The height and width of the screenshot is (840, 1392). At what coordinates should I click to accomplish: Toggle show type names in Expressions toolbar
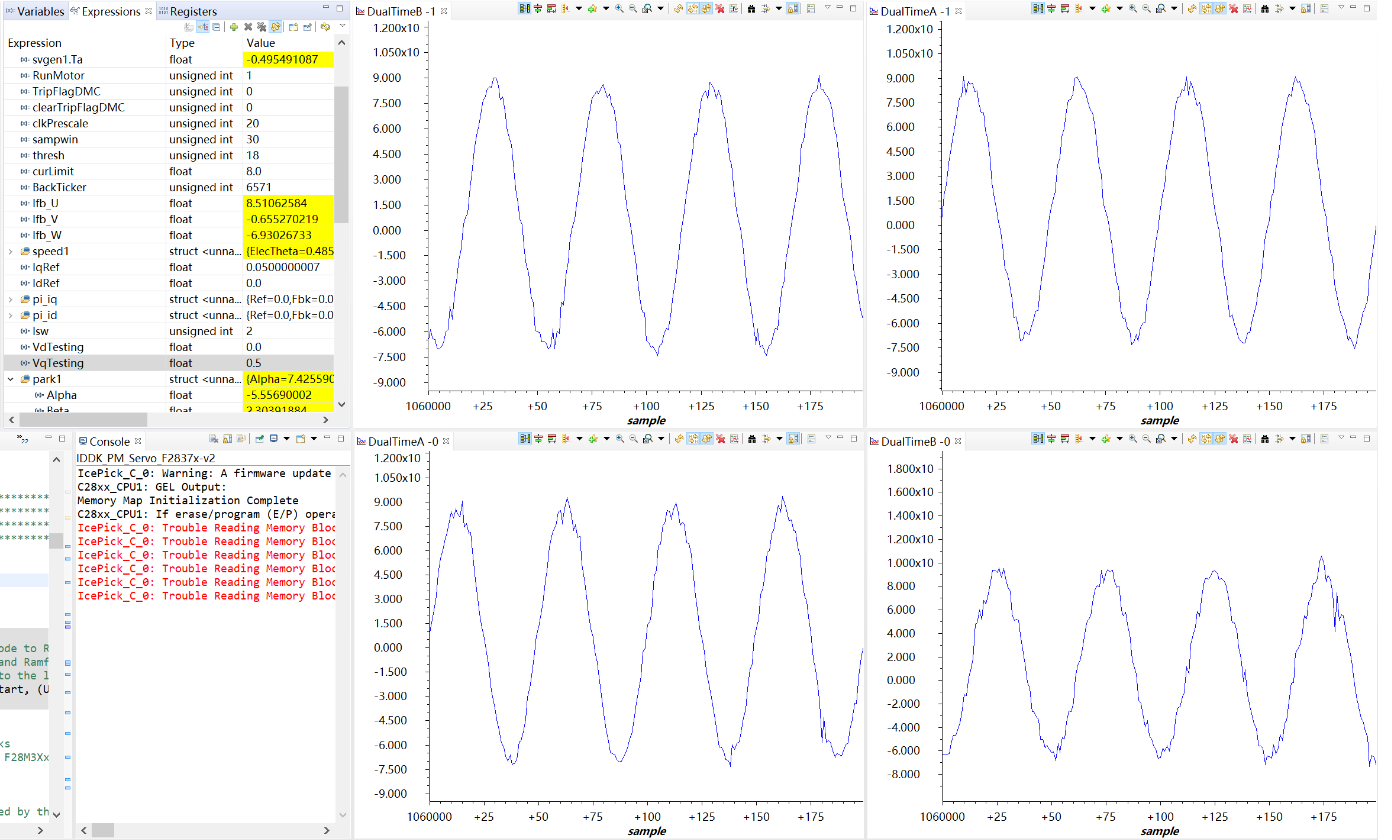(189, 27)
